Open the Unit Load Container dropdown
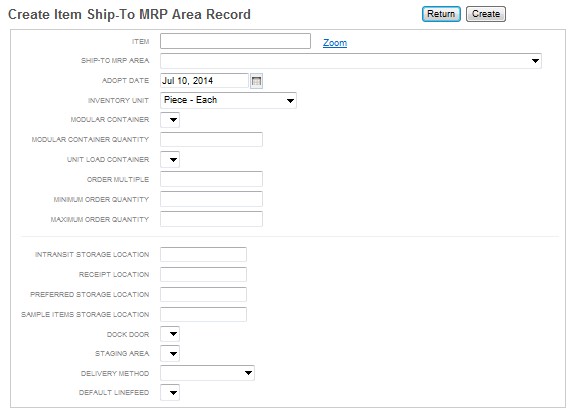 pyautogui.click(x=170, y=160)
